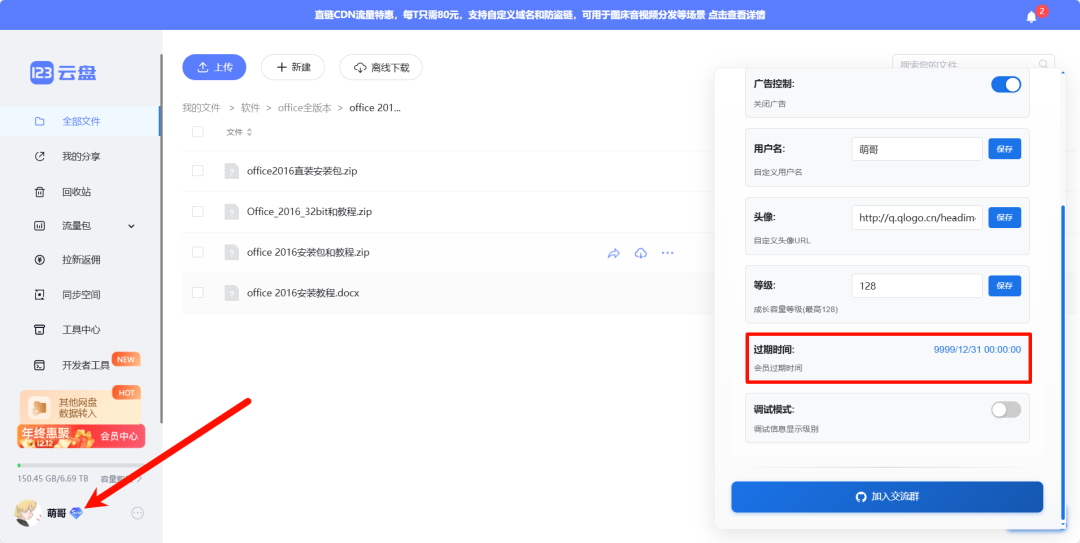Click the 离线下载 button
The width and height of the screenshot is (1080, 543).
click(x=381, y=67)
